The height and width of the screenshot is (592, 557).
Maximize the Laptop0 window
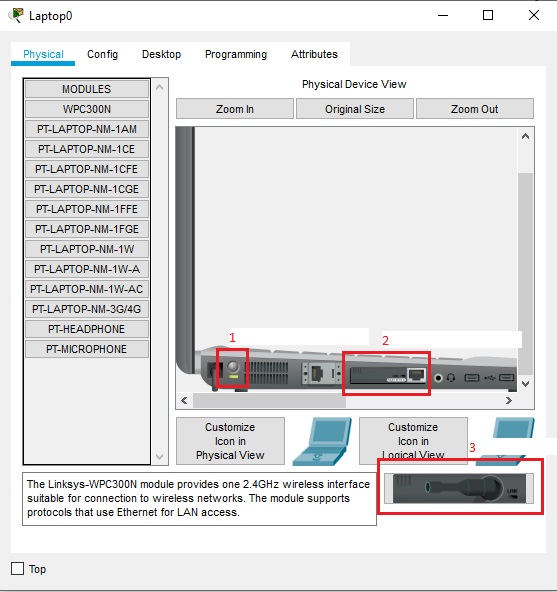[x=488, y=15]
